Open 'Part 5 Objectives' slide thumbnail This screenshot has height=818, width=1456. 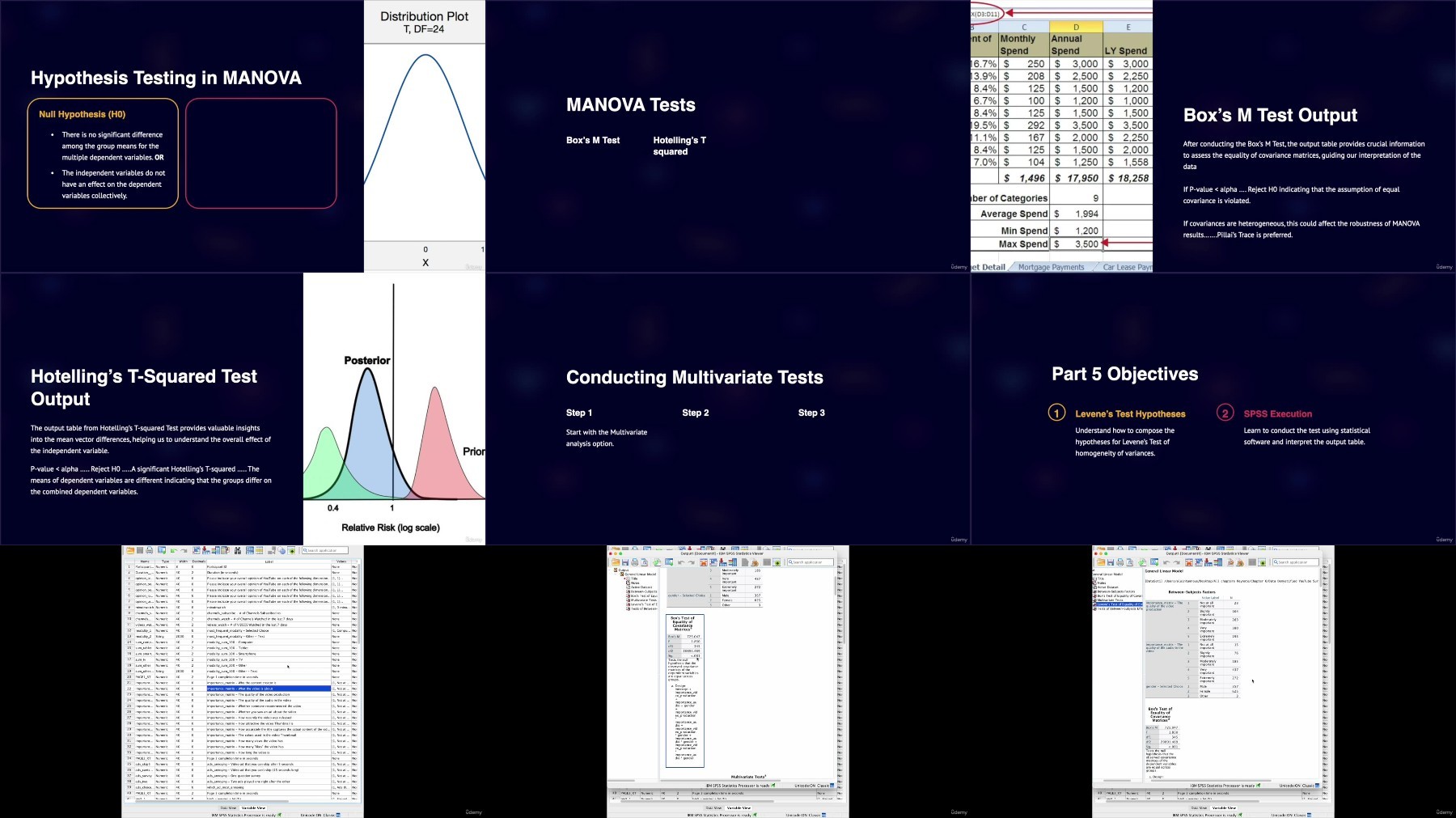pos(1213,409)
